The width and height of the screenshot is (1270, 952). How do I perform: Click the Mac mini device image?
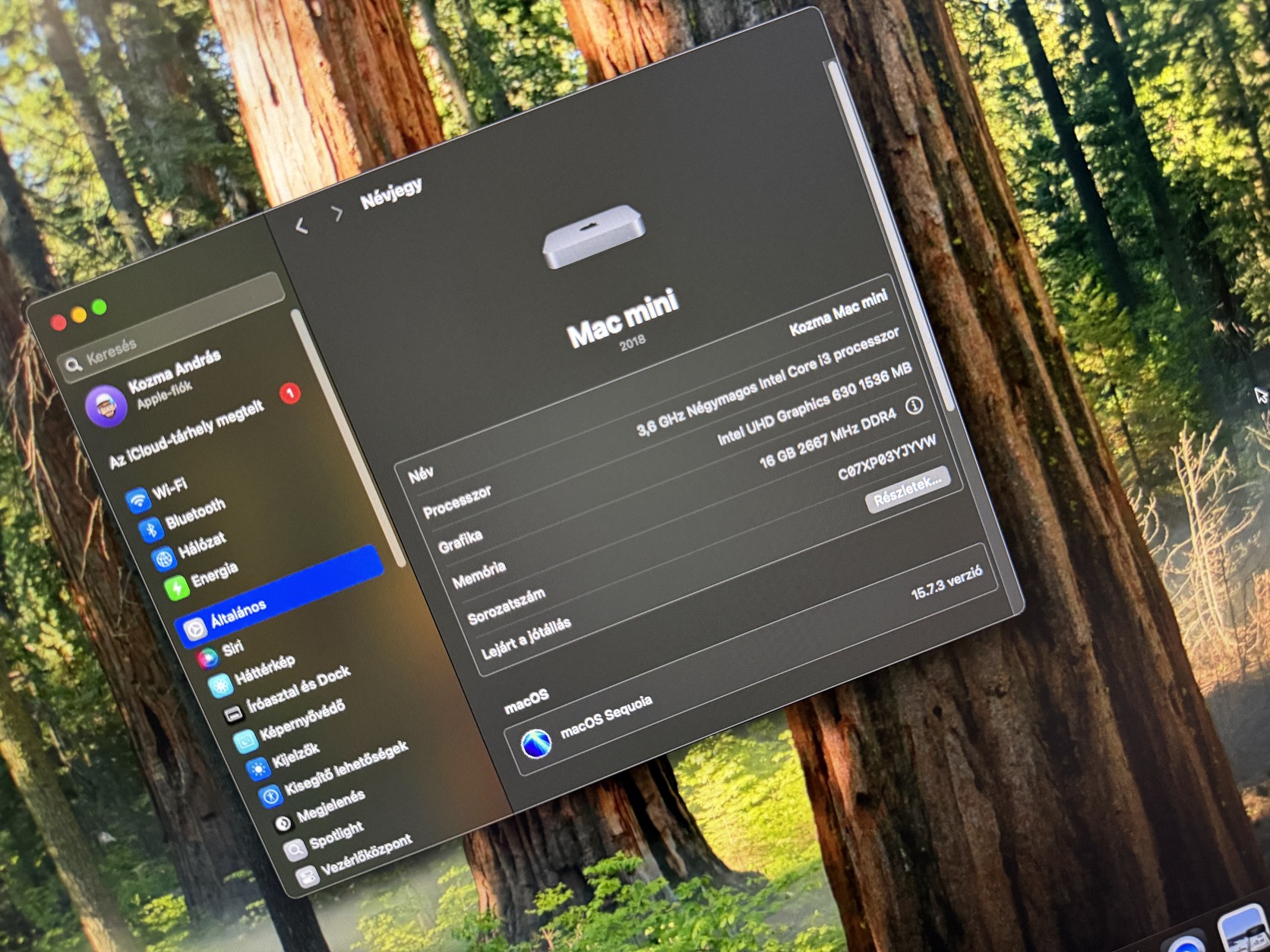pos(593,235)
